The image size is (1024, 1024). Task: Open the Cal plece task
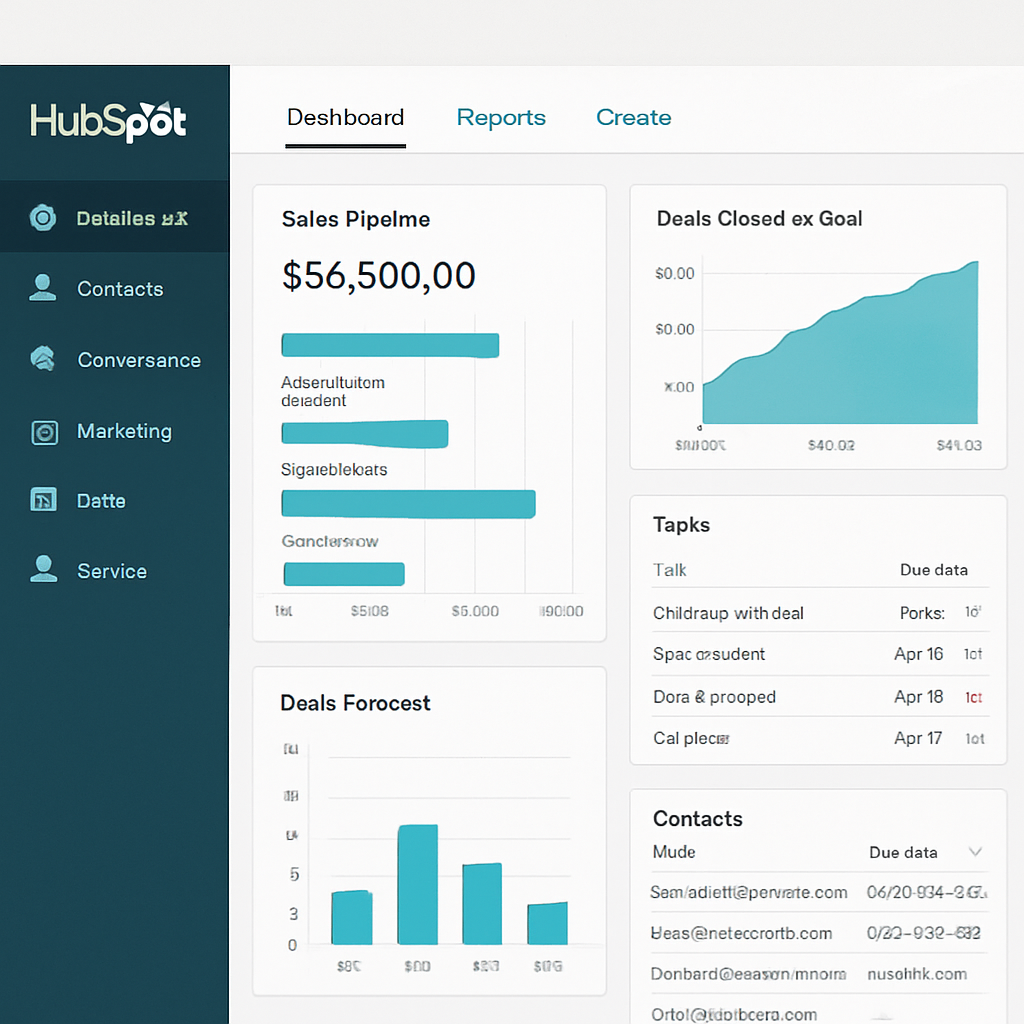coord(820,738)
